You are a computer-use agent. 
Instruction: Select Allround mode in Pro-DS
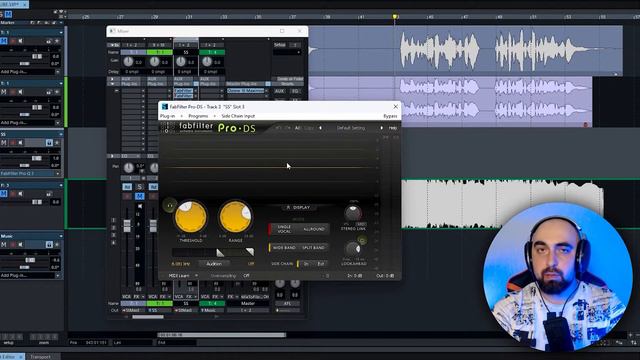click(x=314, y=229)
